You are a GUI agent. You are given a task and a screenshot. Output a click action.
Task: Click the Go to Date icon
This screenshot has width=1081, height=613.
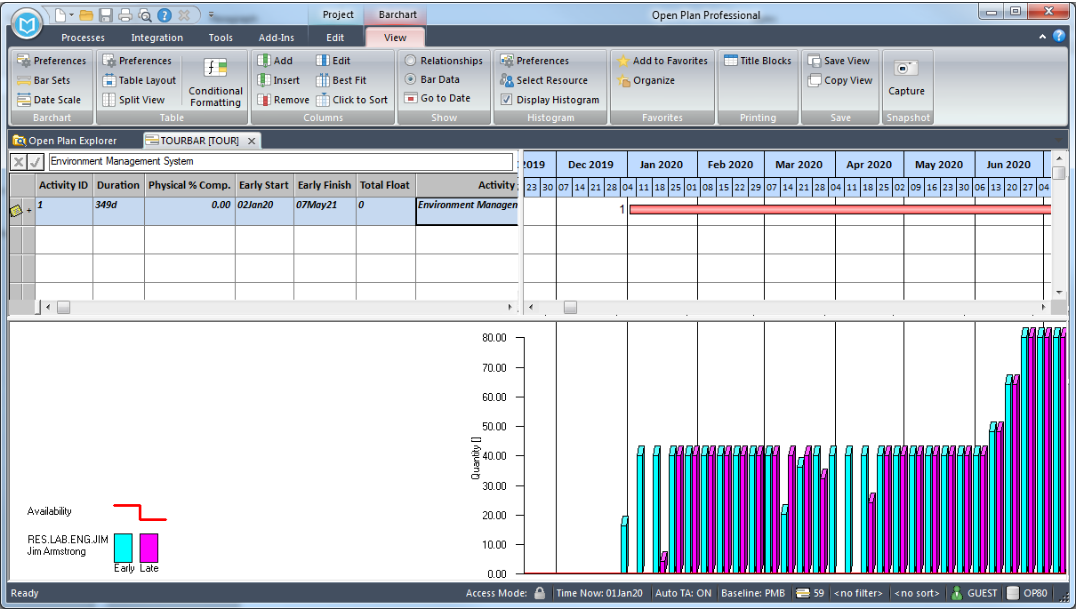tap(411, 99)
